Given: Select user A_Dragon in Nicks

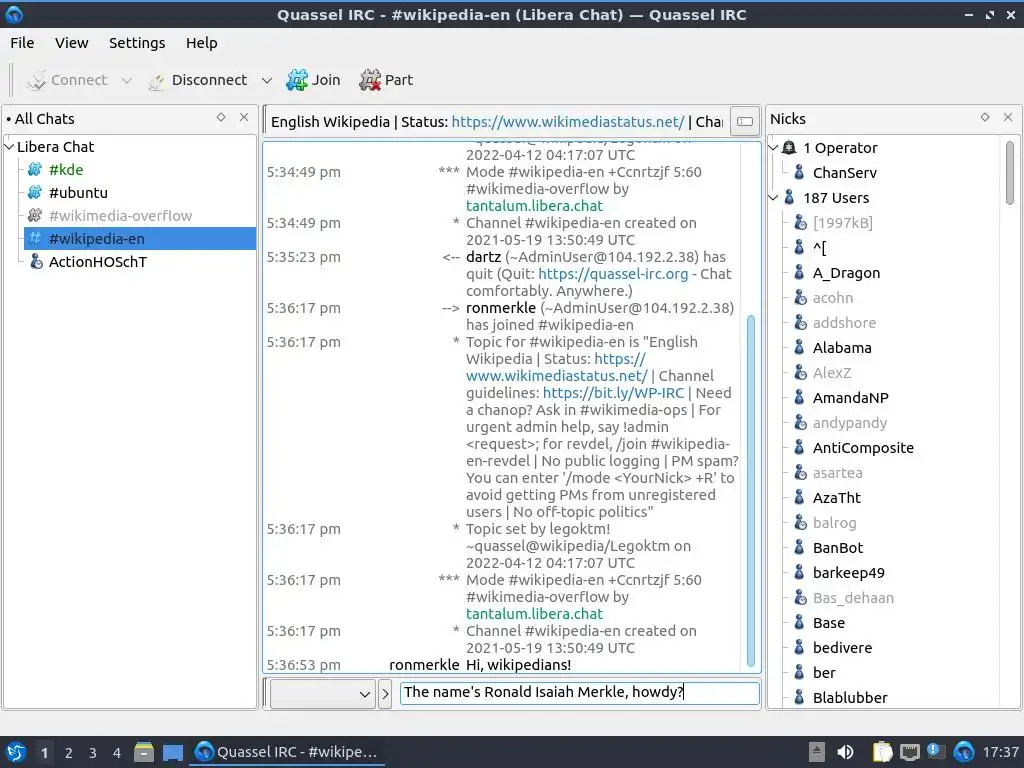Looking at the screenshot, I should [846, 273].
